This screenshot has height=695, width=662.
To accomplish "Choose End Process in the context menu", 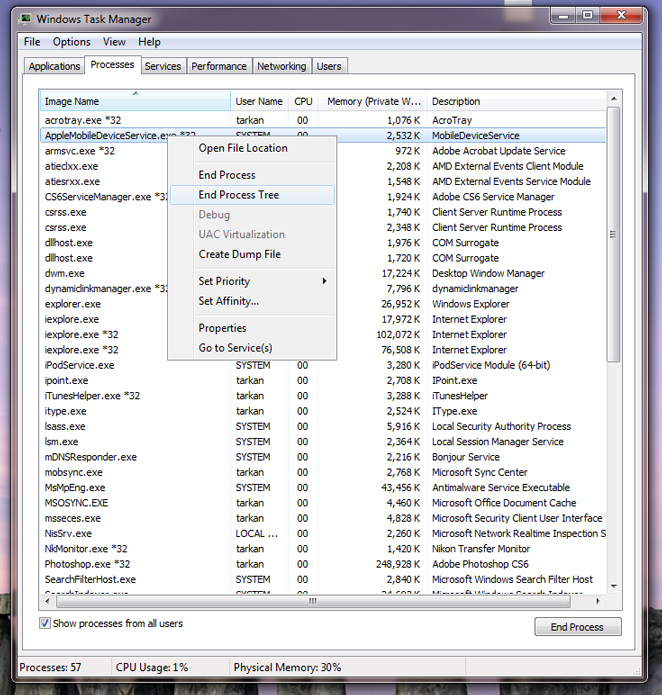I will 252,175.
